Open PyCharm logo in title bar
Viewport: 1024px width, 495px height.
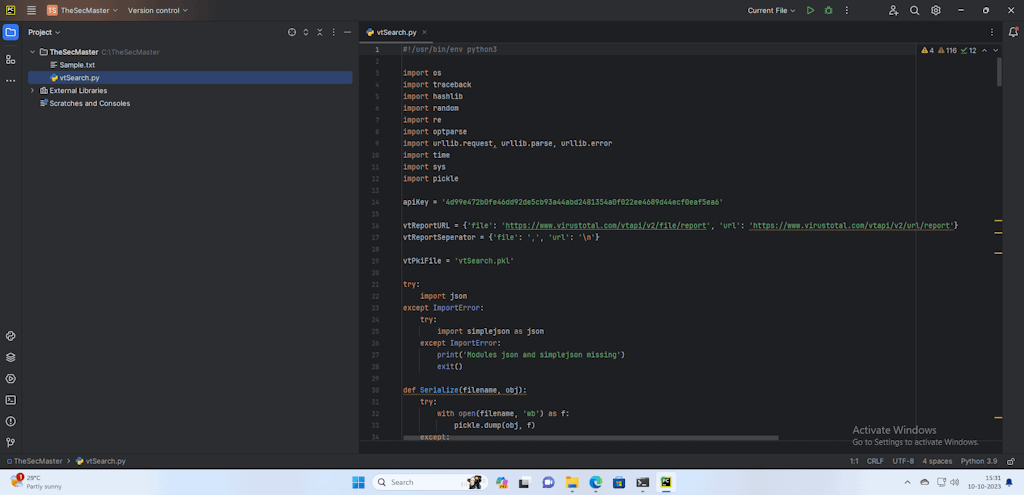click(x=10, y=10)
